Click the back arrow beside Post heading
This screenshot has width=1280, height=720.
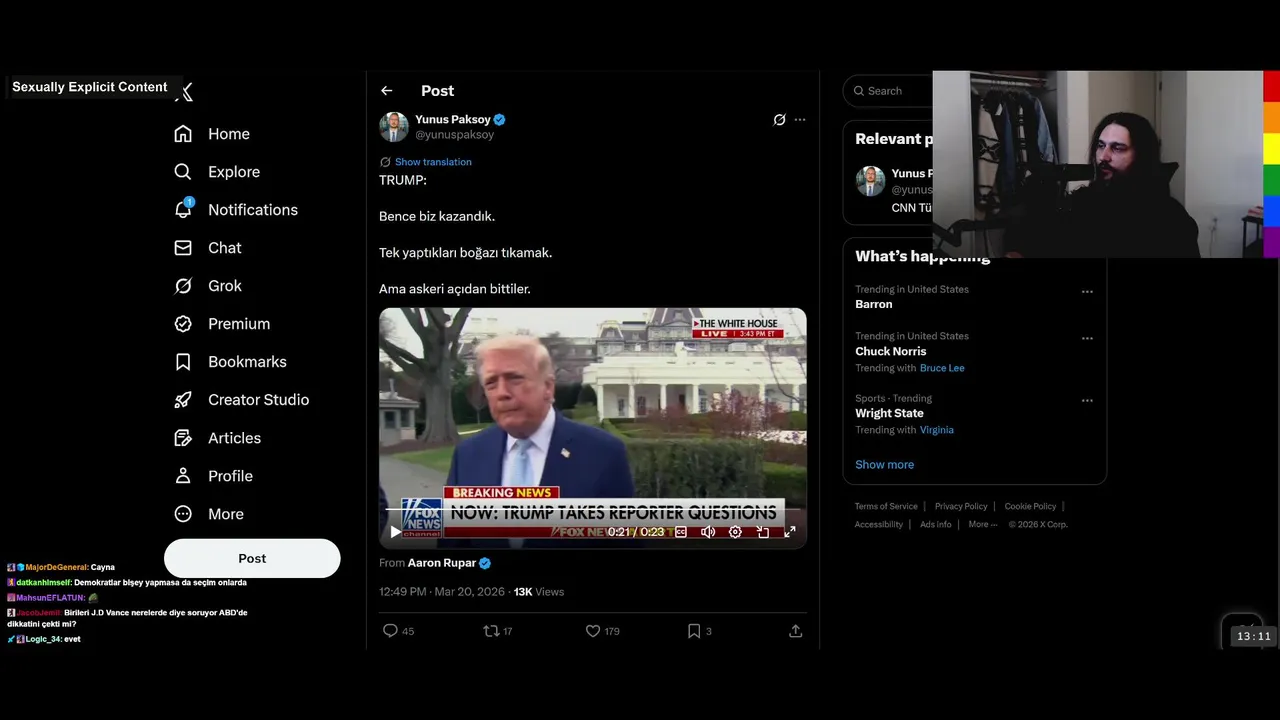pyautogui.click(x=387, y=91)
